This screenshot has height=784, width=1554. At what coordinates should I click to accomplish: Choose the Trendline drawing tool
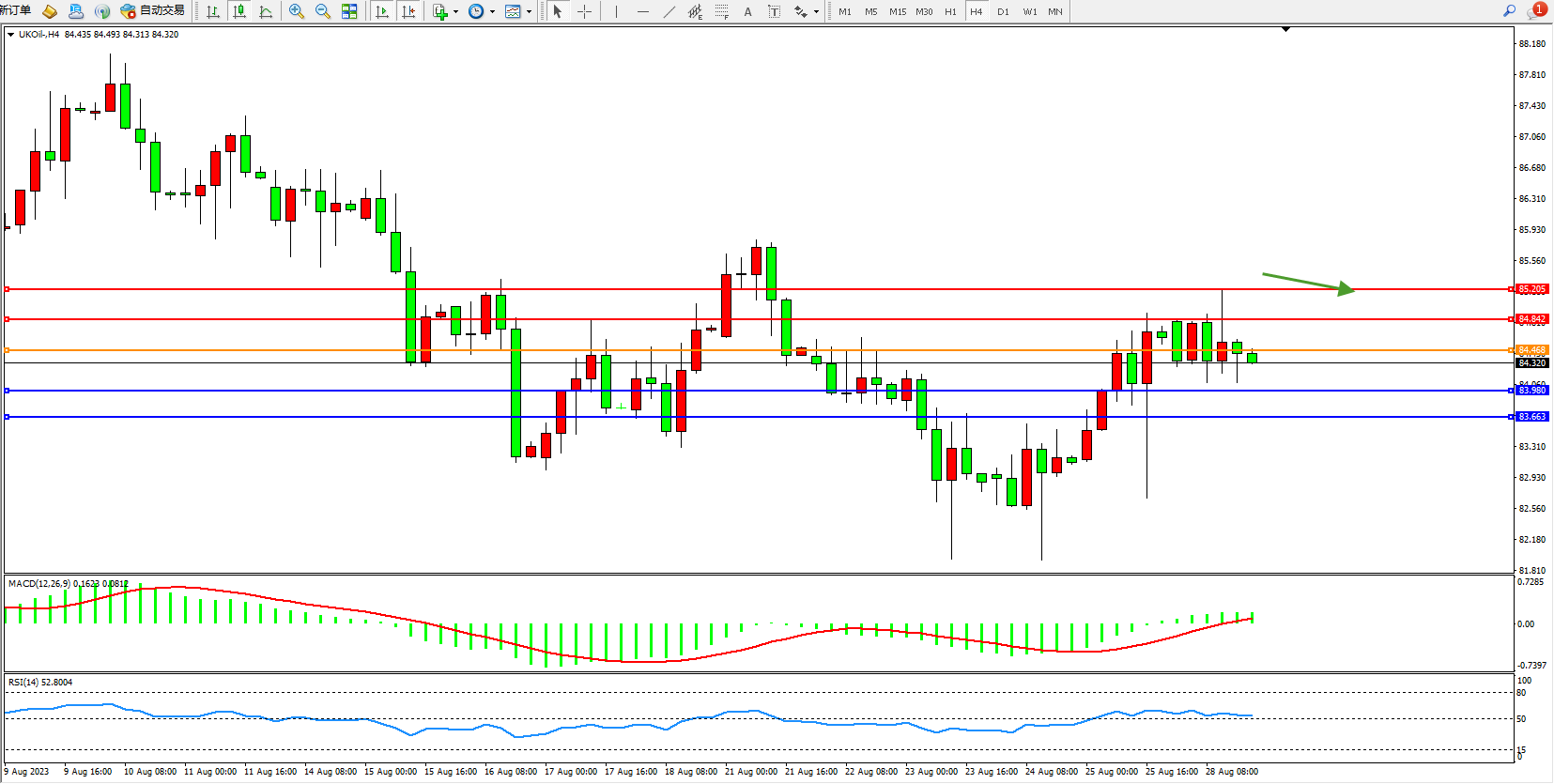coord(669,11)
